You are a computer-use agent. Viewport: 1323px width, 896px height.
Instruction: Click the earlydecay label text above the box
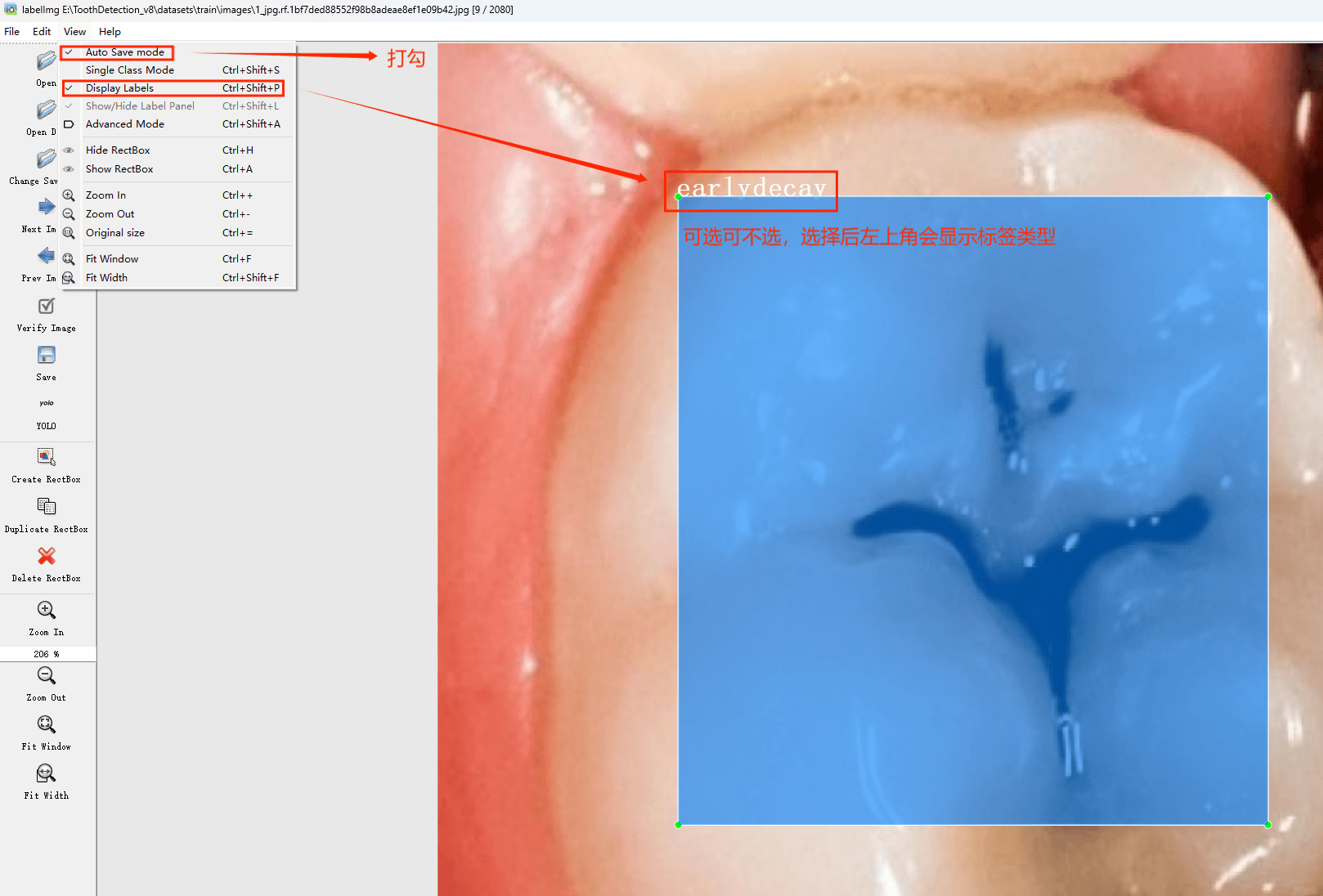751,189
